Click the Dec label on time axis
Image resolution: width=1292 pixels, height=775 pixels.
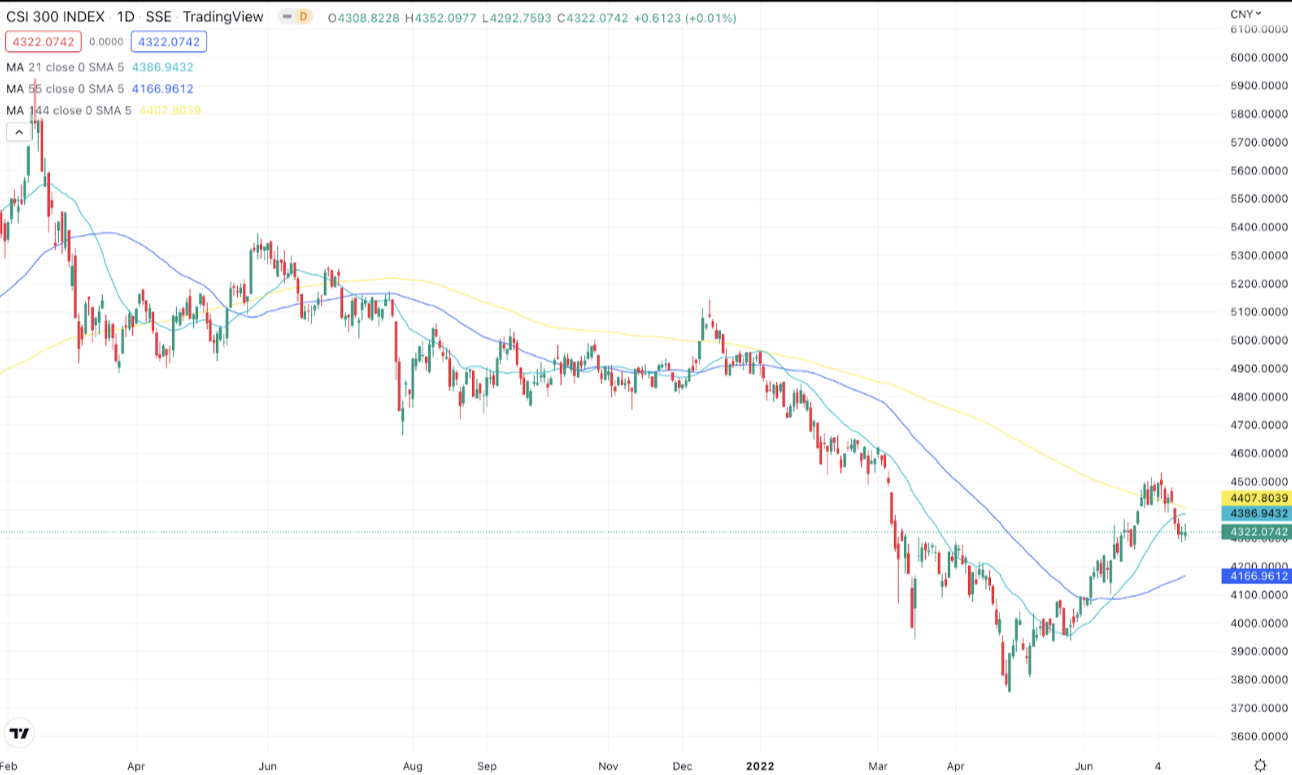pos(683,766)
